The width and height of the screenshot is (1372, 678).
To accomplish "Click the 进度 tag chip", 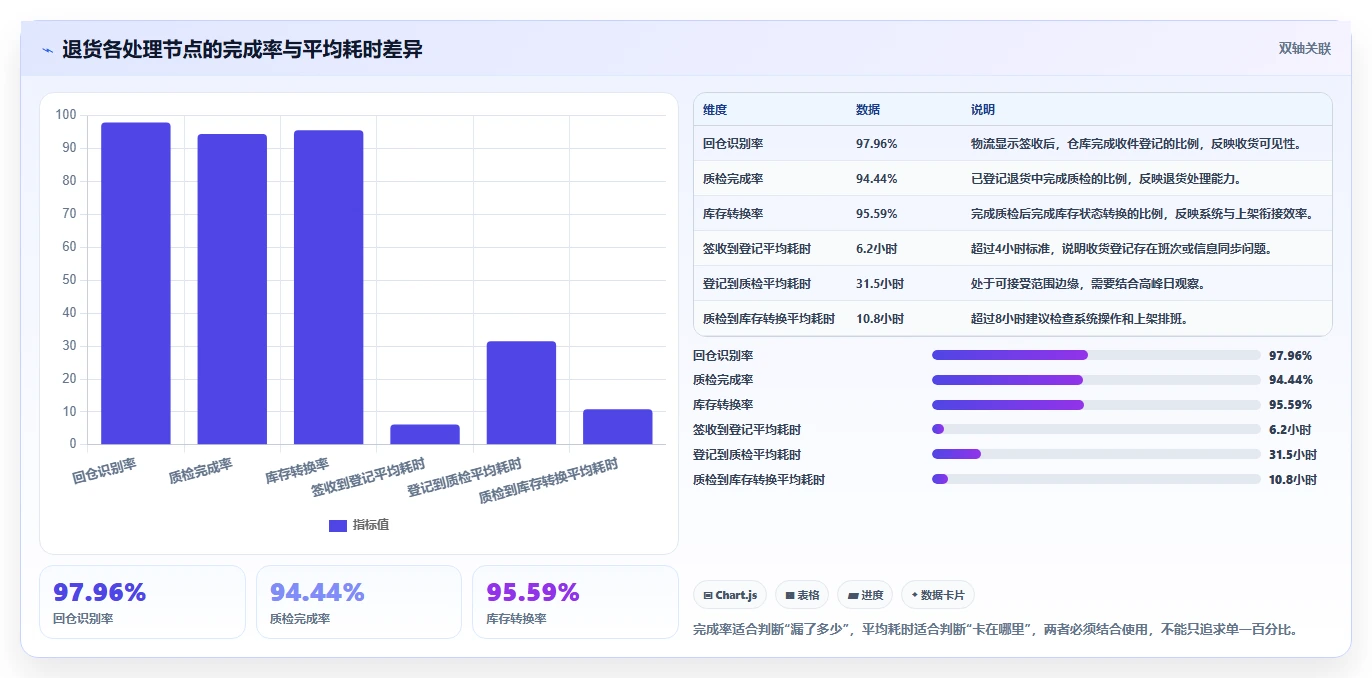I will (865, 595).
